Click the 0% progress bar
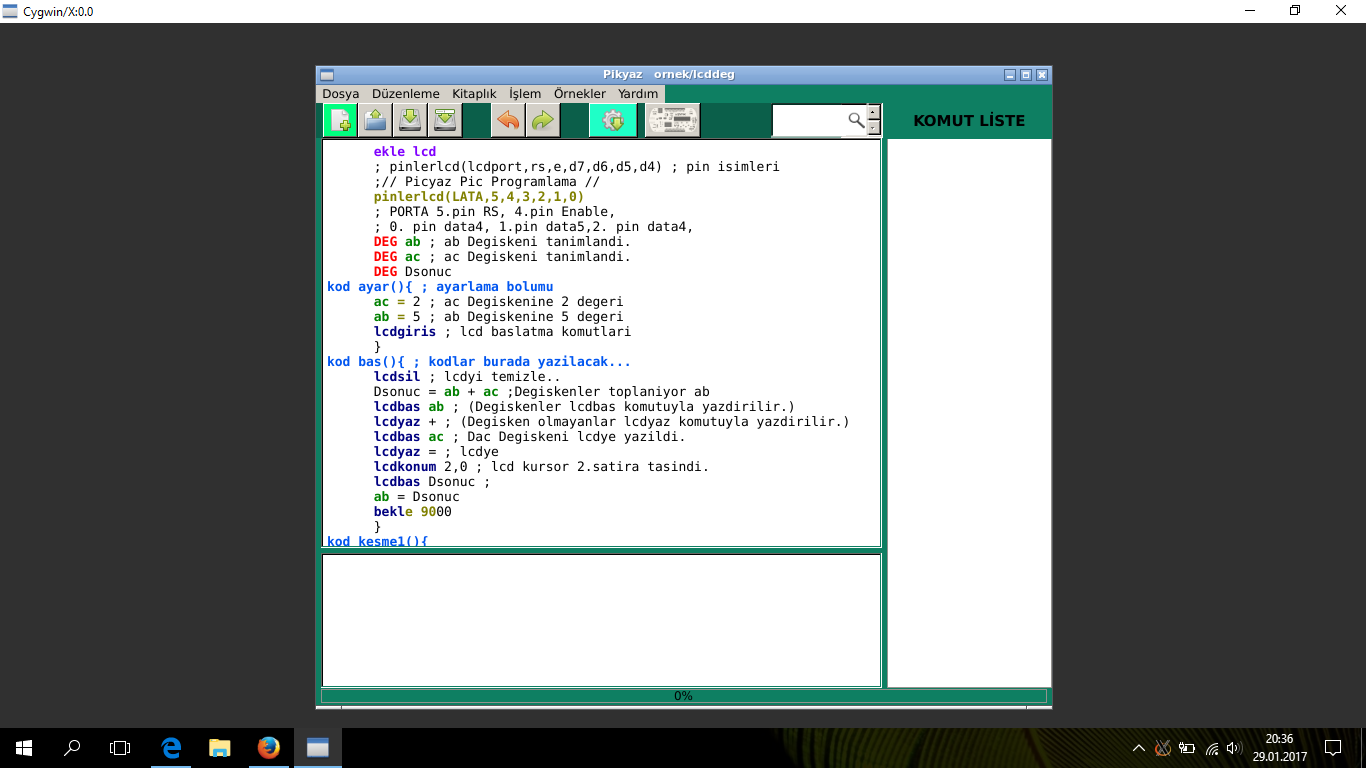The image size is (1366, 768). click(x=684, y=696)
